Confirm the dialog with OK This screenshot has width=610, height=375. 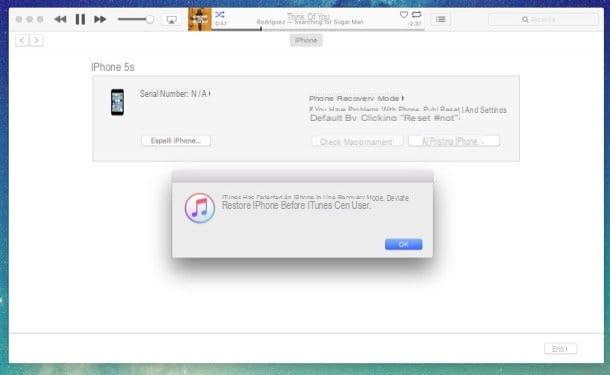pyautogui.click(x=403, y=244)
